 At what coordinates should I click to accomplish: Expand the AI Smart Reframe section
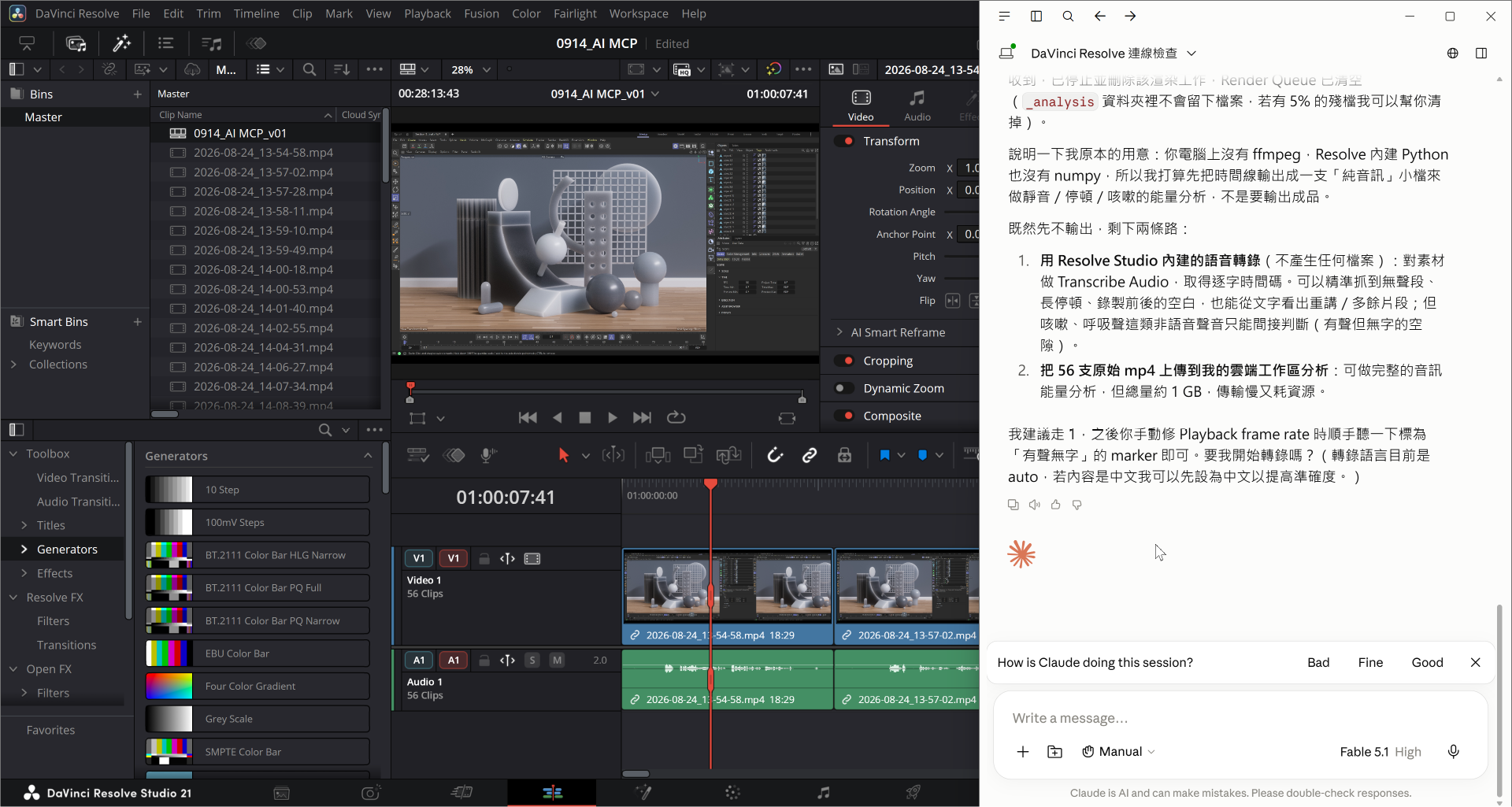tap(839, 332)
